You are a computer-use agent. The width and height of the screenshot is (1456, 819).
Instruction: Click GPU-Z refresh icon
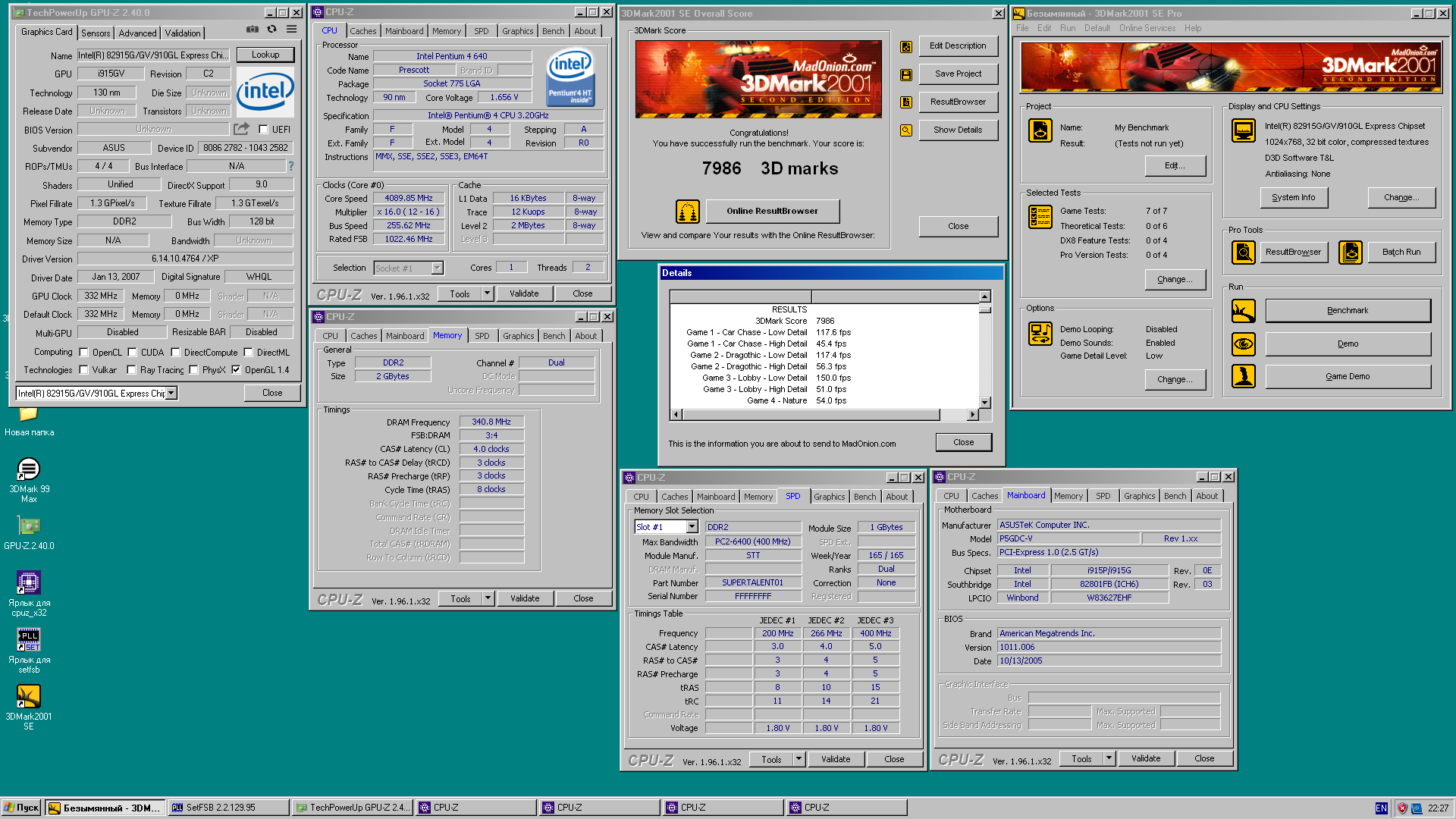pyautogui.click(x=271, y=30)
